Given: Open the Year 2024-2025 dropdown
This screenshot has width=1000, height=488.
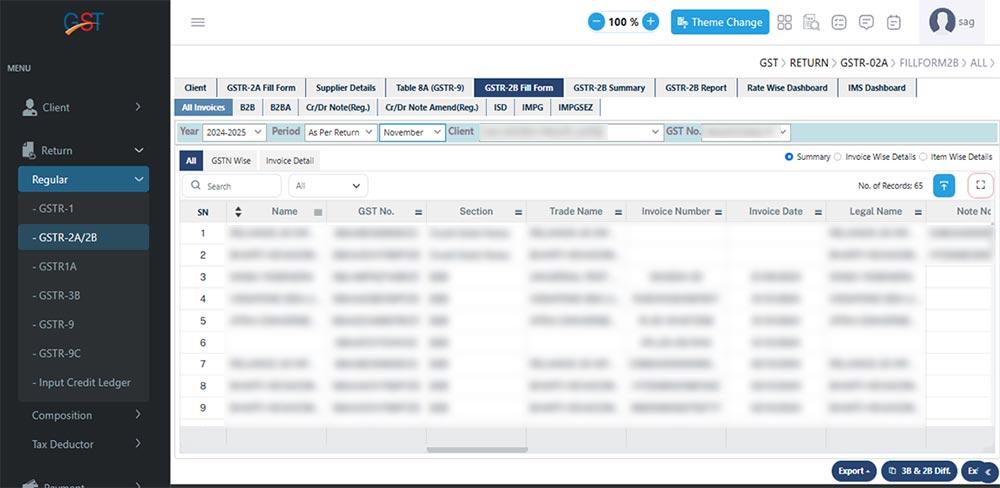Looking at the screenshot, I should click(234, 132).
